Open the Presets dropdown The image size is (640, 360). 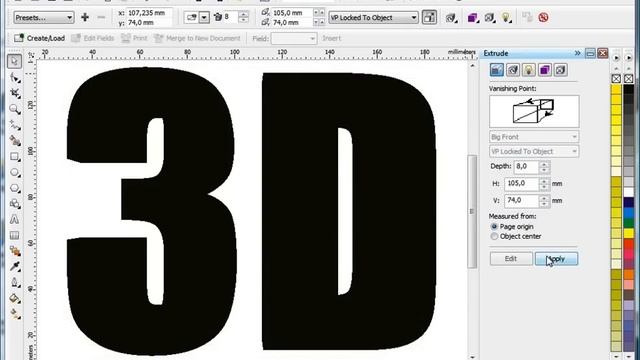44,18
